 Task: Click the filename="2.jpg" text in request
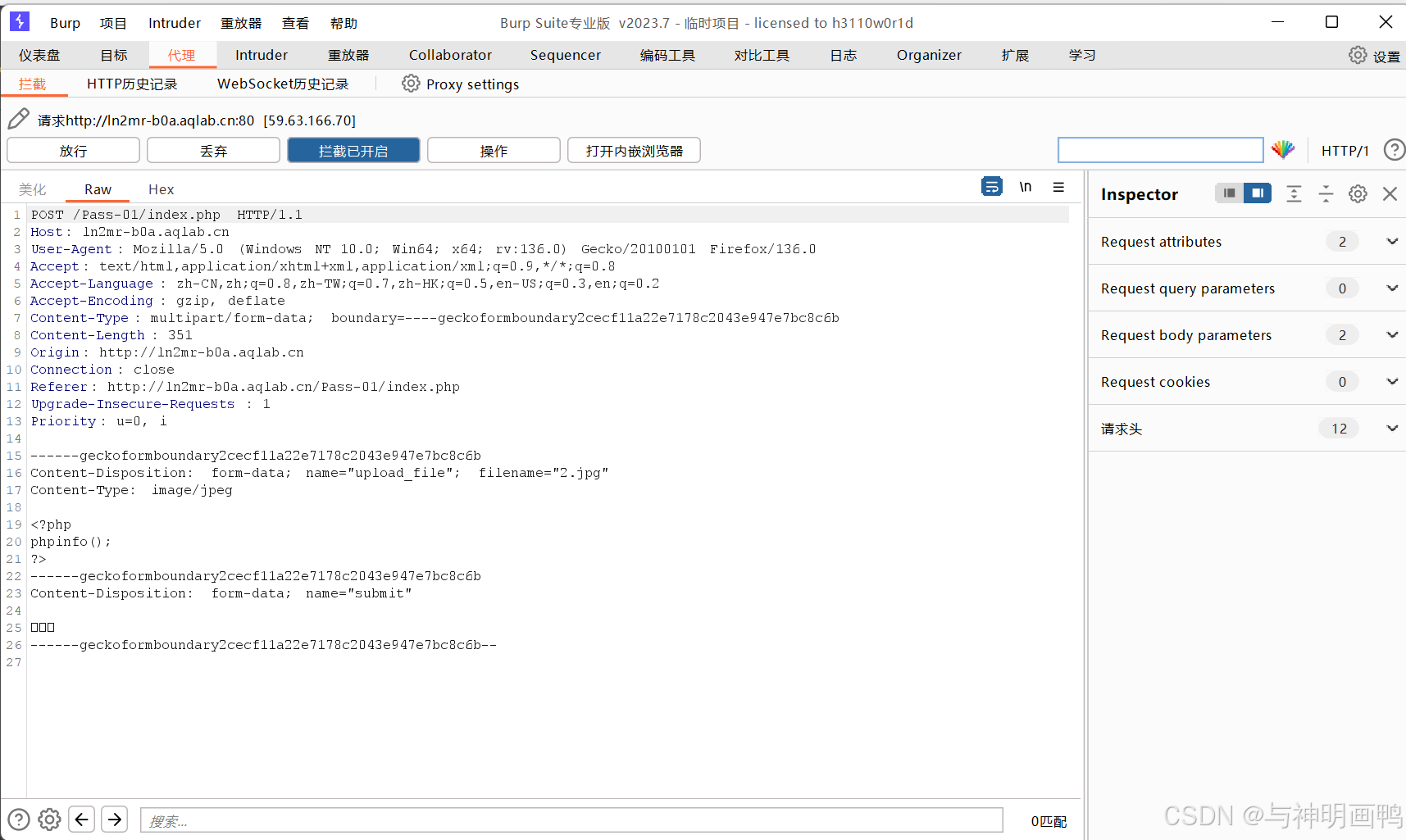pos(544,473)
